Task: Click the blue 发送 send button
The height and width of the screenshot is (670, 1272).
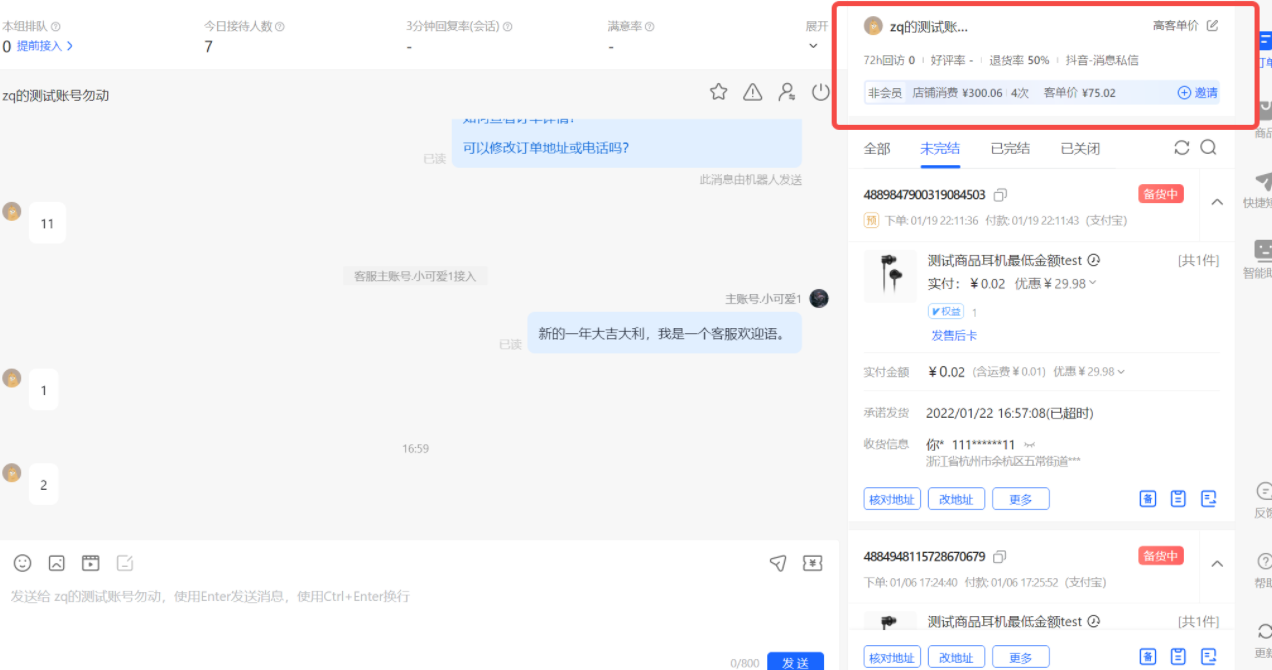Action: (795, 662)
